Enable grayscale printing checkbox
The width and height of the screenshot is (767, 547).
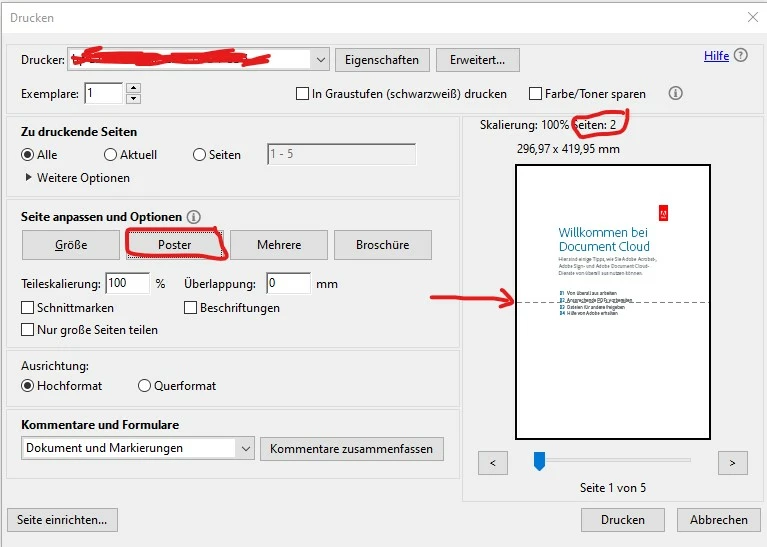coord(302,93)
